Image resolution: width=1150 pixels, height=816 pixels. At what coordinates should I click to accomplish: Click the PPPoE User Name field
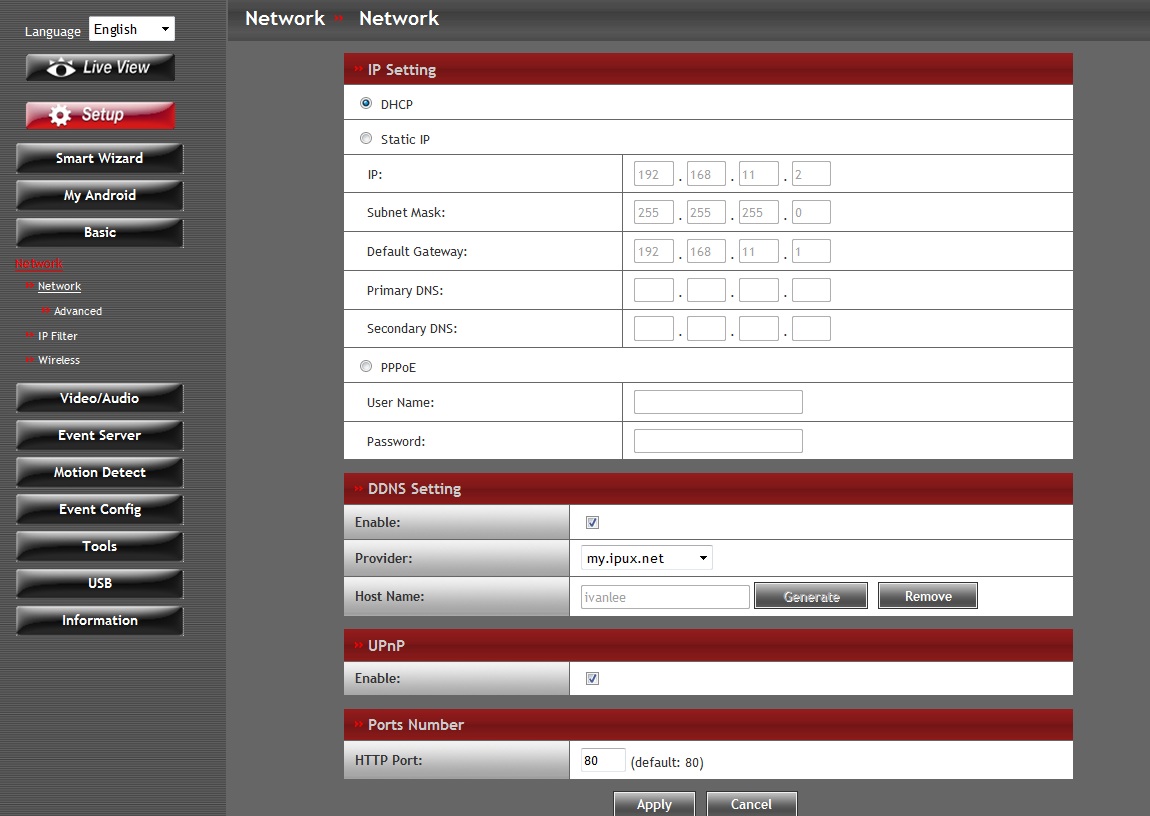click(x=718, y=402)
